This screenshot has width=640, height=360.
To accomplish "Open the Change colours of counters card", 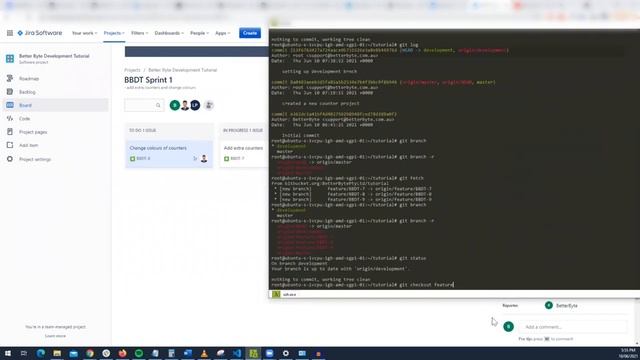I will [x=169, y=154].
